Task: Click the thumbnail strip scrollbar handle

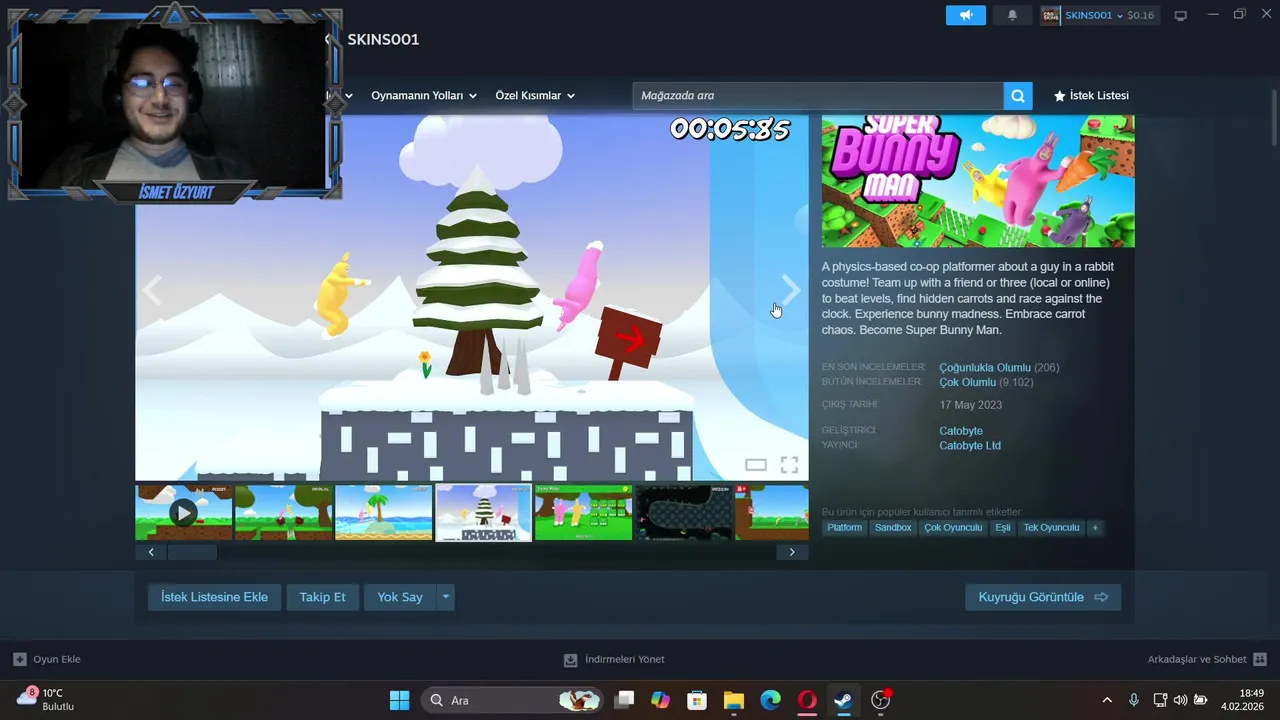Action: pyautogui.click(x=191, y=552)
